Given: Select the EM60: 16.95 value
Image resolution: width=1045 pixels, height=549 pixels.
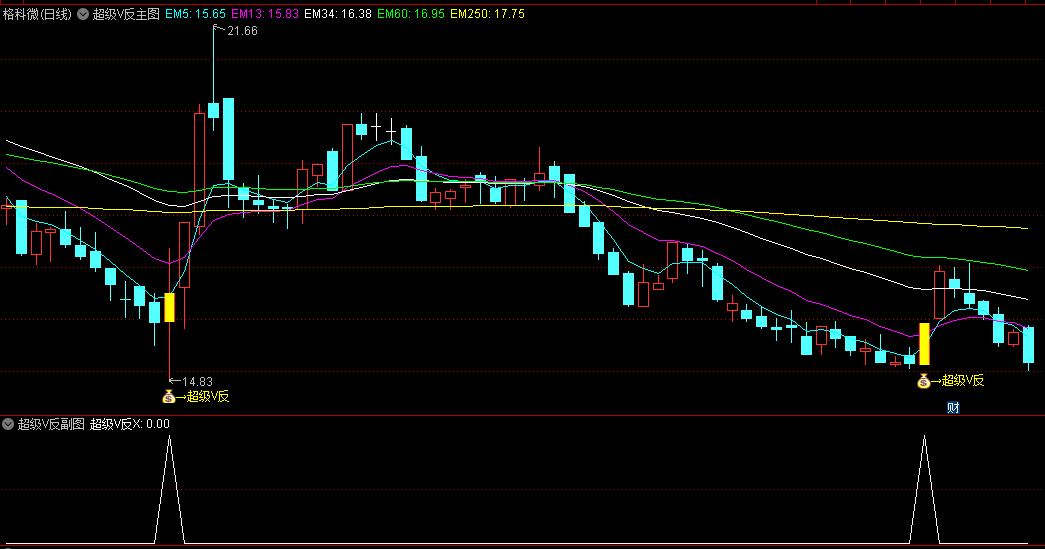Looking at the screenshot, I should tap(411, 14).
